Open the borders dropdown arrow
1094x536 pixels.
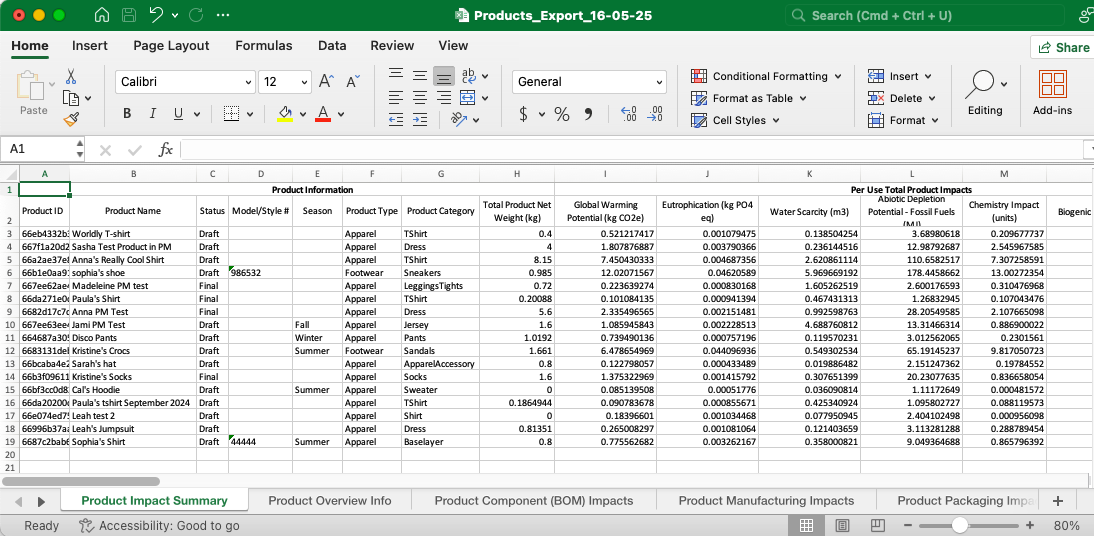tap(252, 114)
